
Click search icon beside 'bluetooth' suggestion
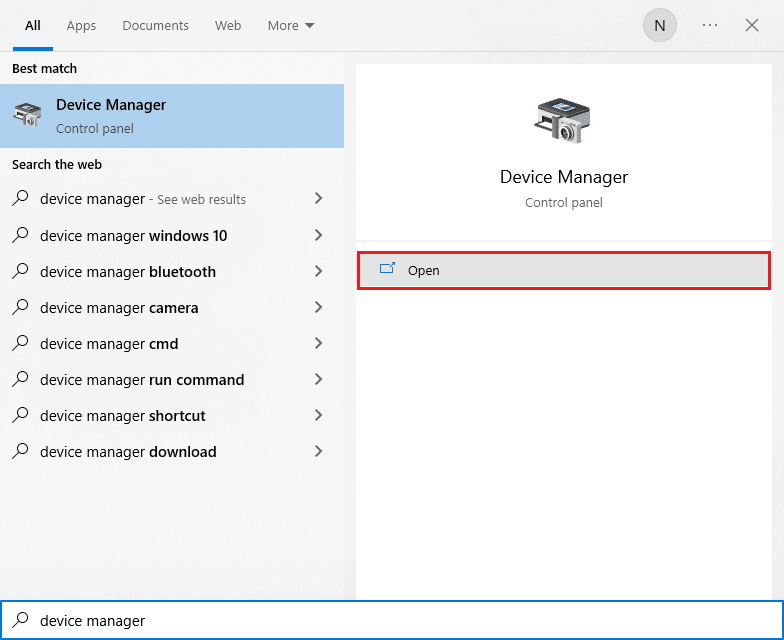20,270
